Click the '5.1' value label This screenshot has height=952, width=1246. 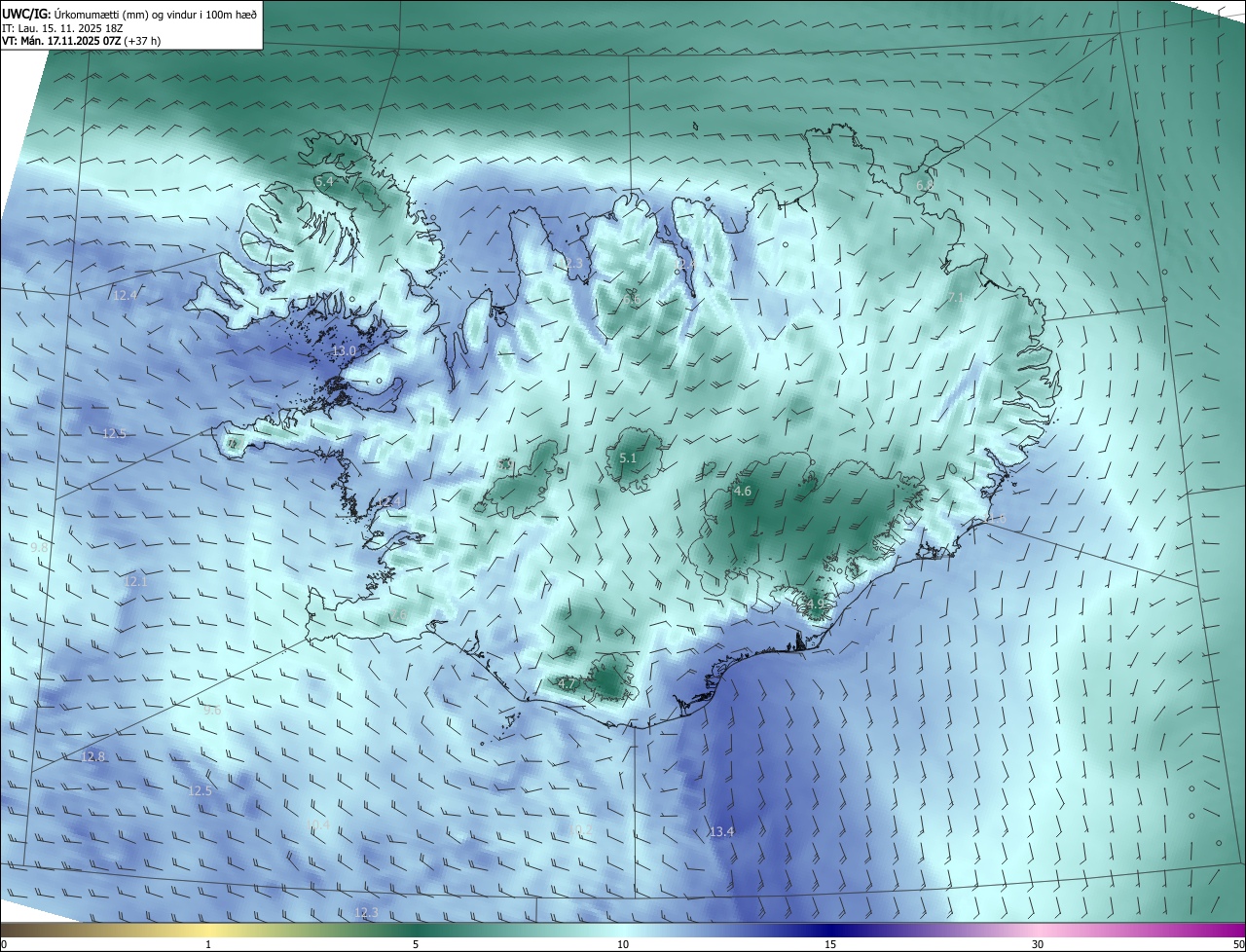tap(628, 458)
